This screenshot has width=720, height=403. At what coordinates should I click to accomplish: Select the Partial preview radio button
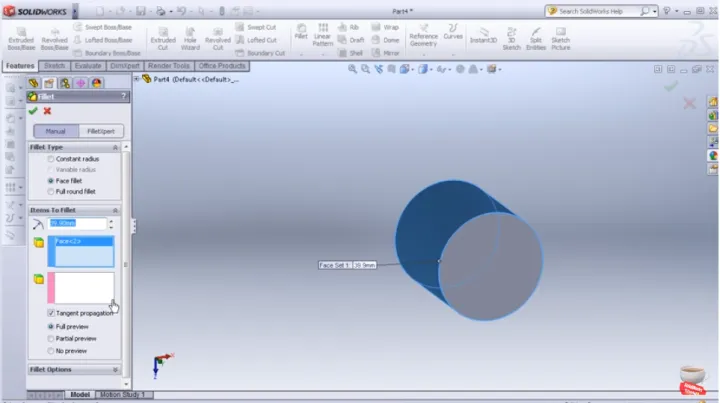[x=51, y=339]
